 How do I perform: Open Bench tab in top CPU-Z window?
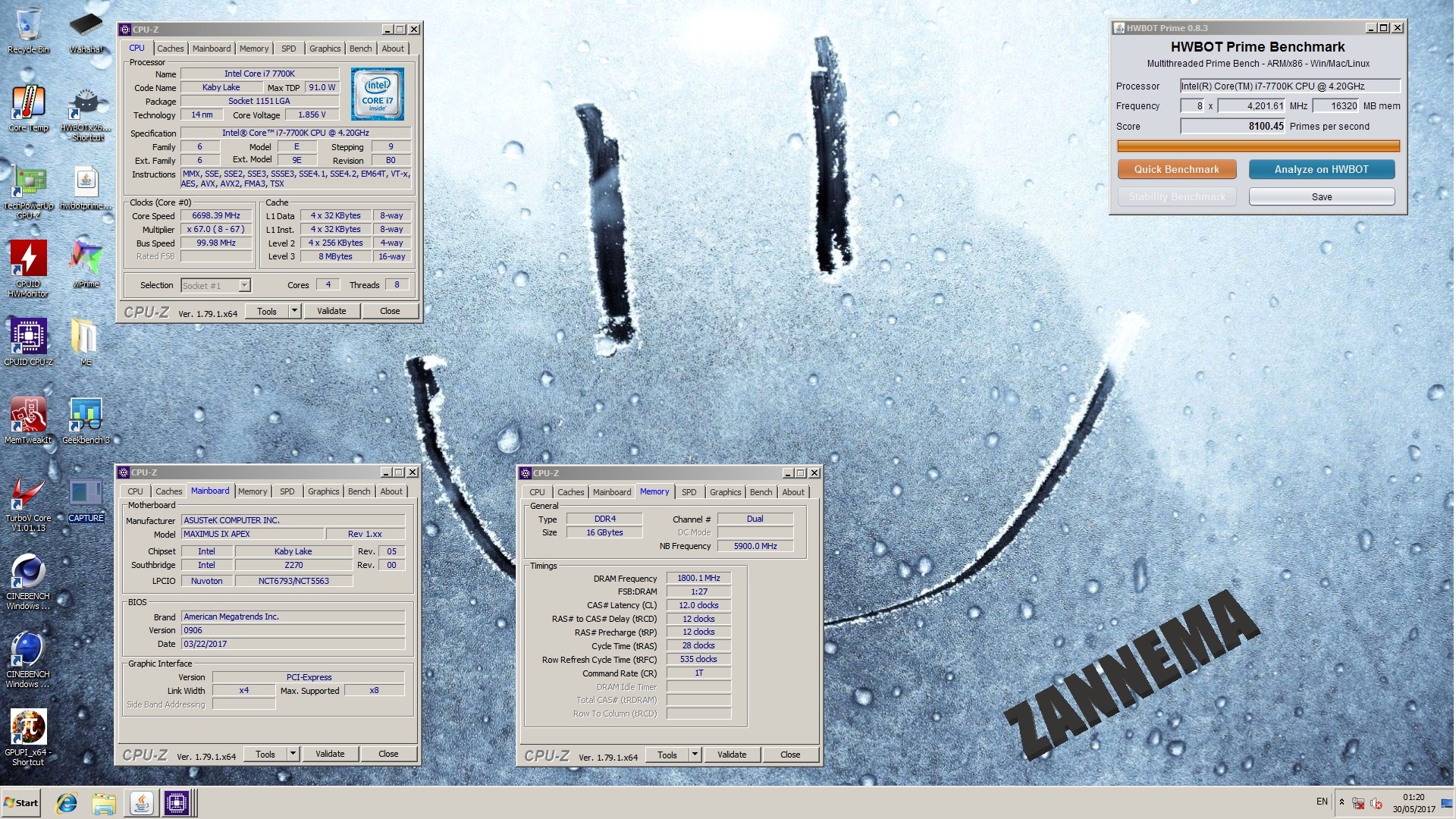pyautogui.click(x=361, y=49)
